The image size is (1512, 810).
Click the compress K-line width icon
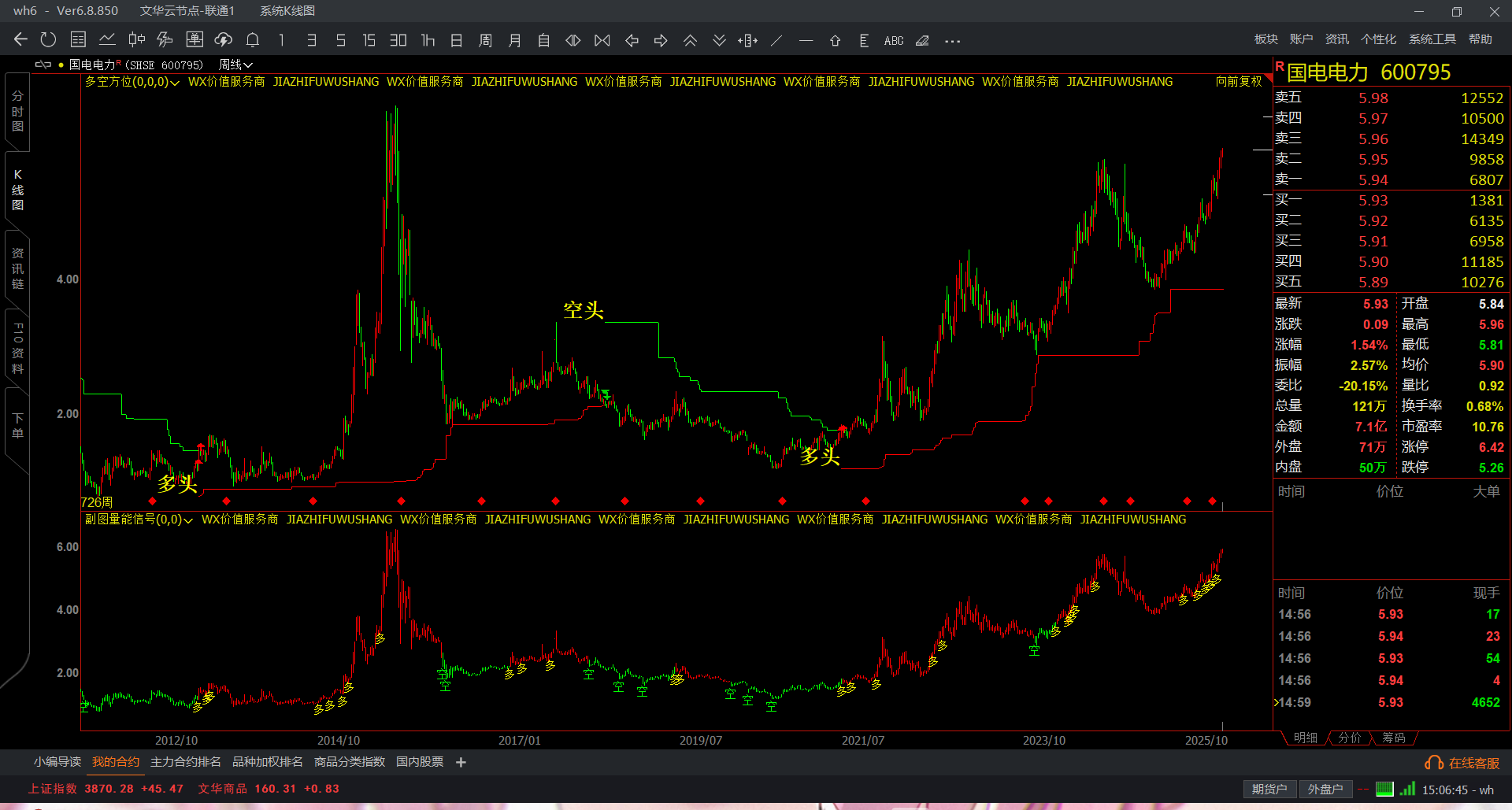602,40
